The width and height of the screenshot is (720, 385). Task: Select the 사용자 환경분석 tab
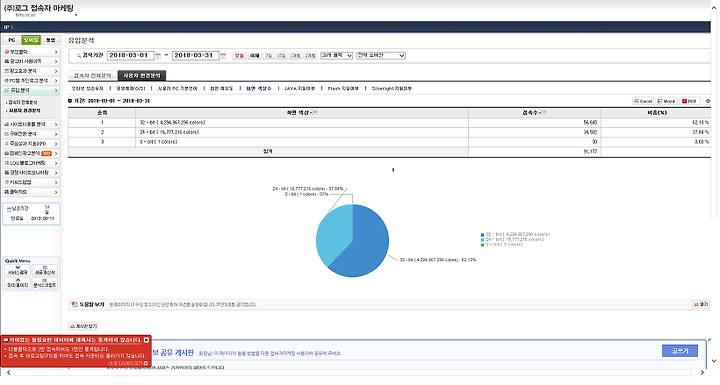coord(142,75)
